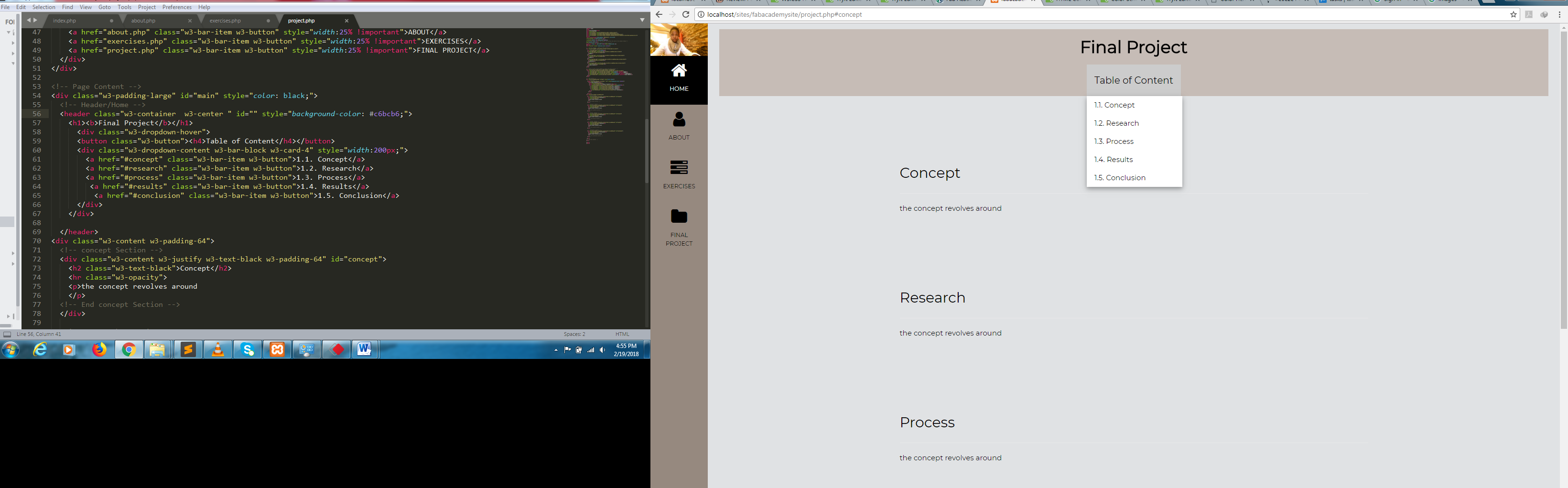
Task: Open the FINAL PROJECT folder icon in the sidebar
Action: 679,216
